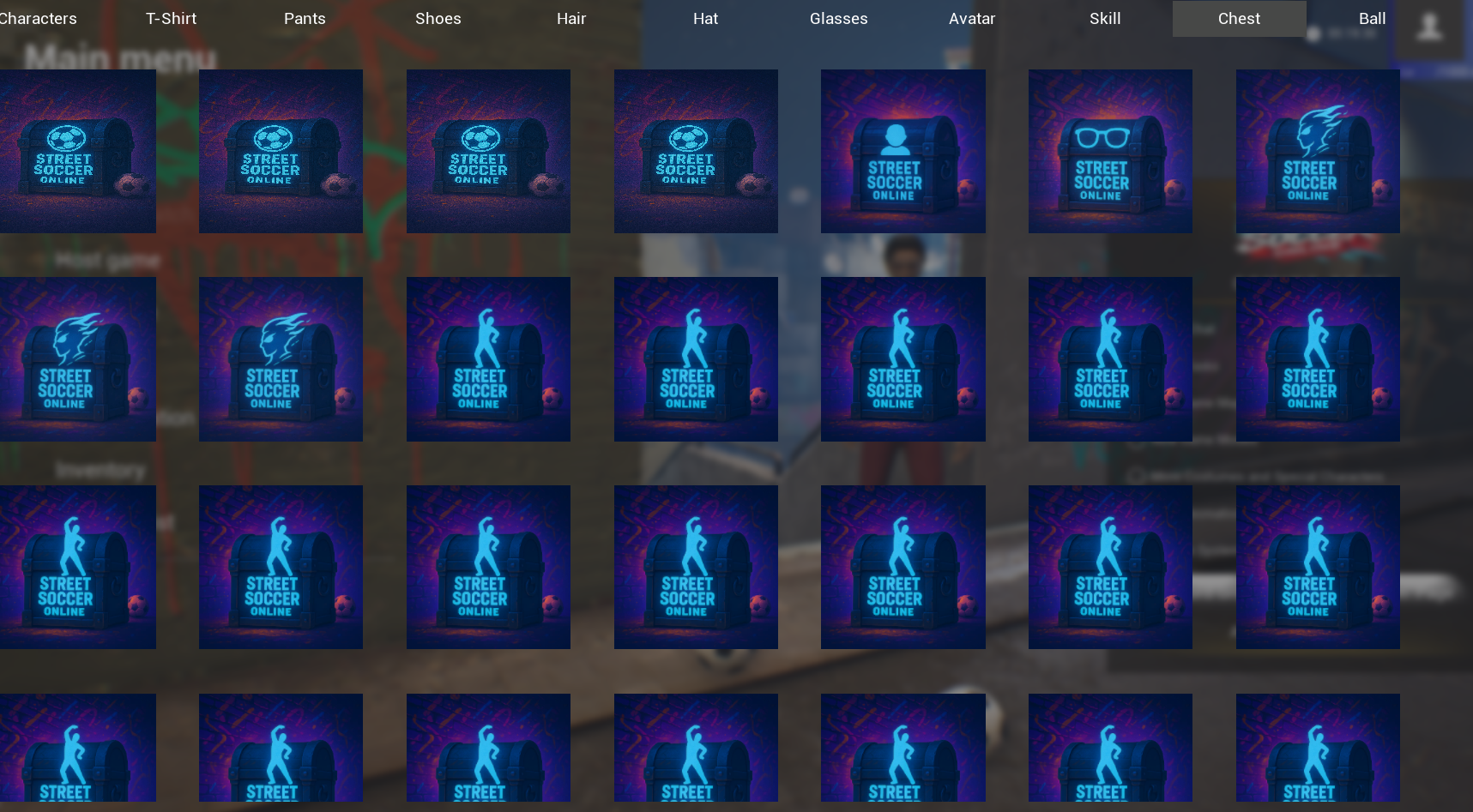Viewport: 1473px width, 812px height.
Task: Open the T-Shirt tab
Action: tap(172, 19)
